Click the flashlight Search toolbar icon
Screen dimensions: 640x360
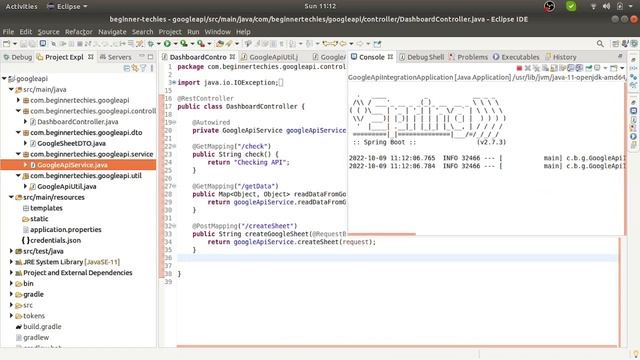coord(229,44)
